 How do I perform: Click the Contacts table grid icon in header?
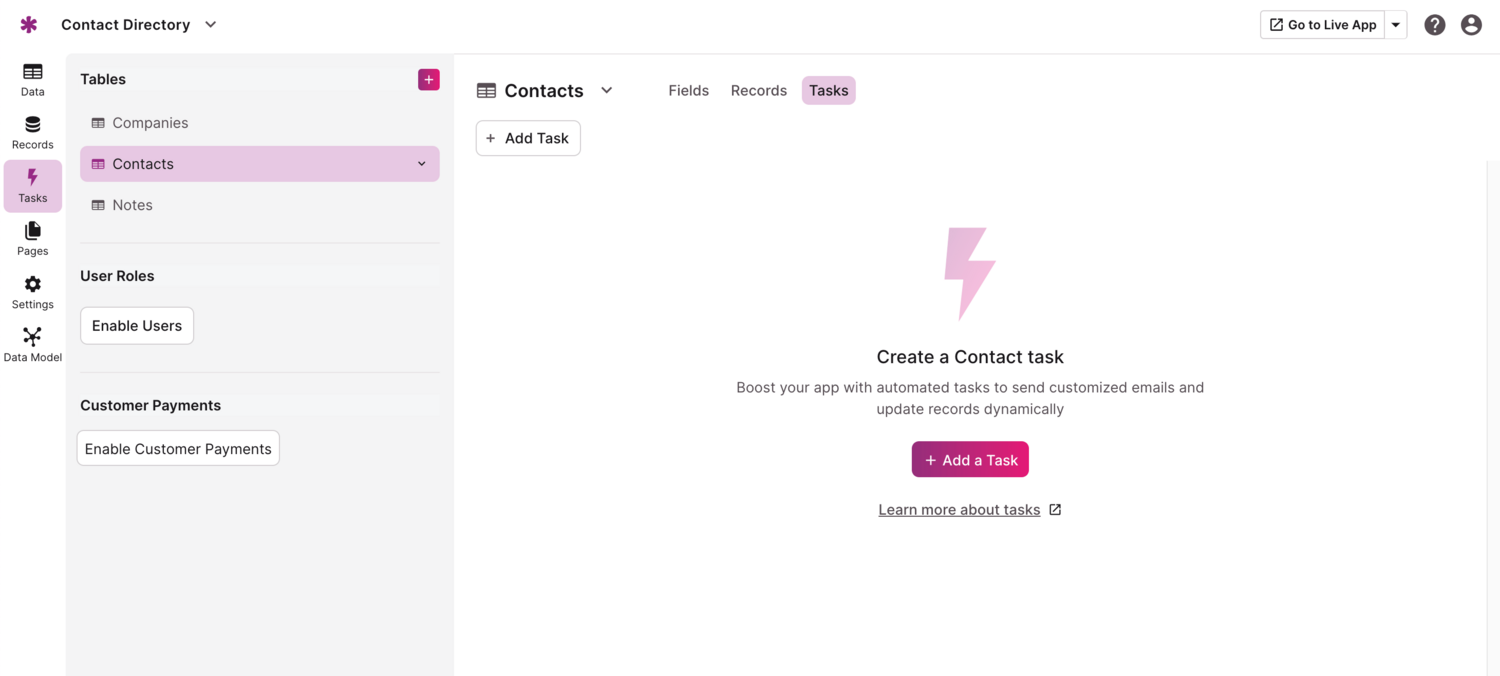pos(486,91)
